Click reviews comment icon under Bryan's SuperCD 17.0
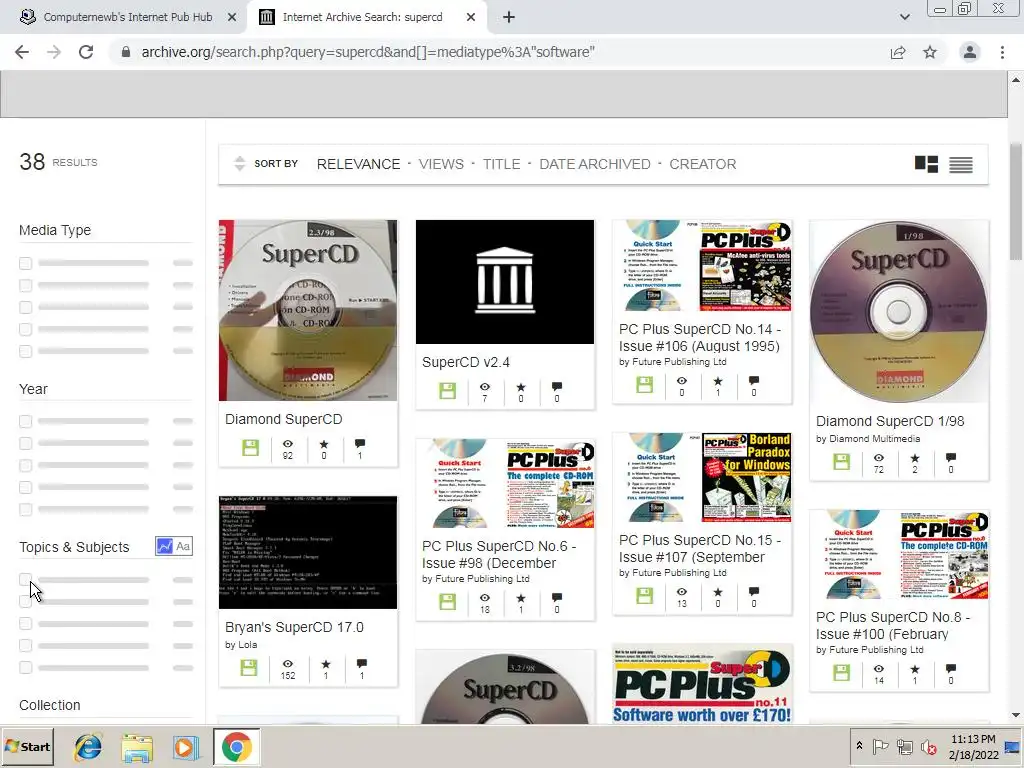The width and height of the screenshot is (1024, 768). point(362,664)
